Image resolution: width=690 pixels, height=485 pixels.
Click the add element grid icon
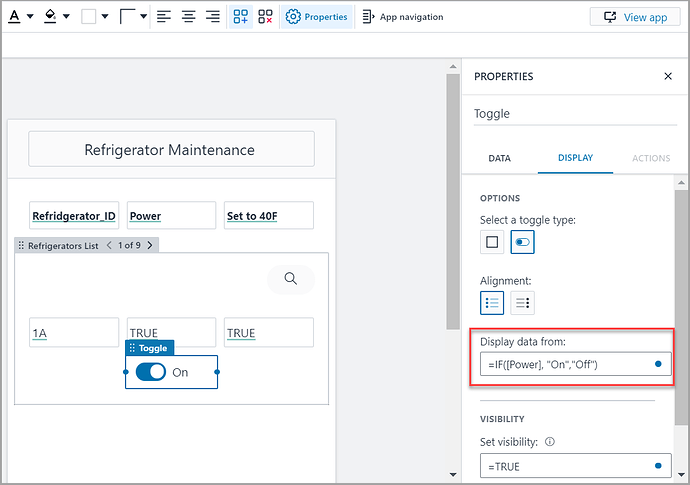[x=241, y=17]
